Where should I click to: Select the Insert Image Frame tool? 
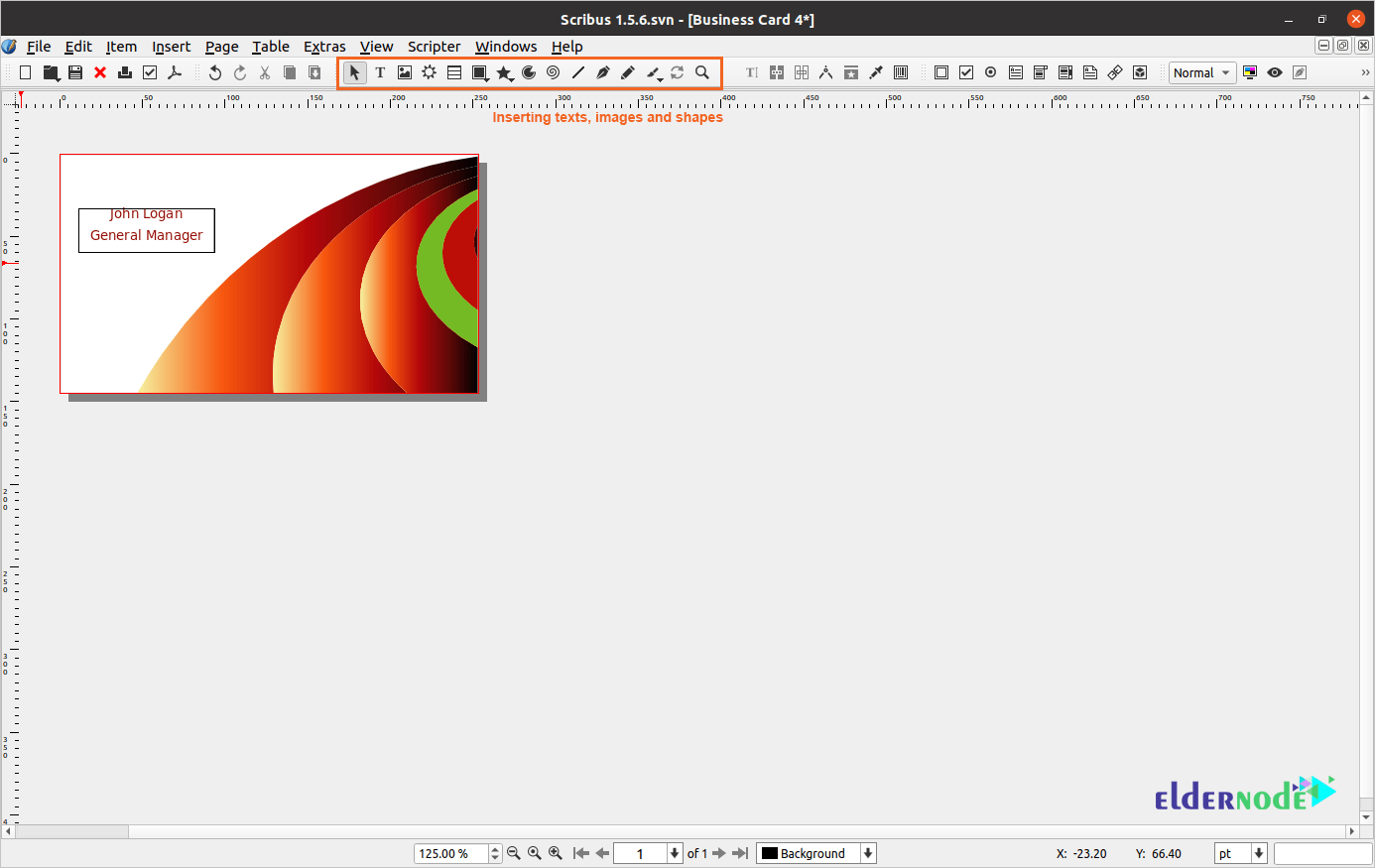click(405, 72)
